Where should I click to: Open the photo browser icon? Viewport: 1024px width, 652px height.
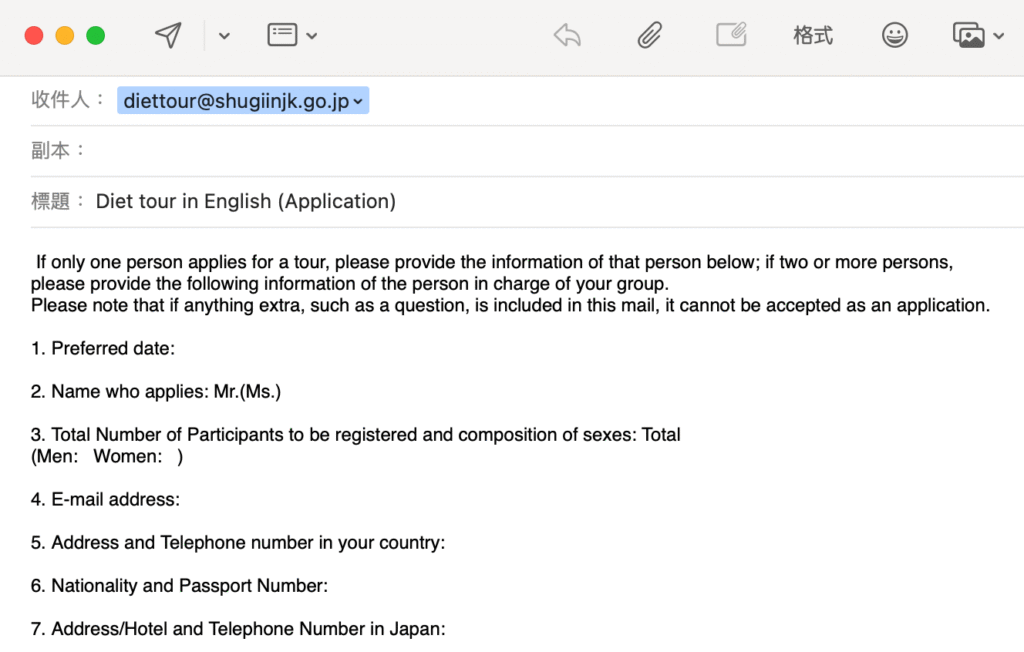click(x=968, y=36)
